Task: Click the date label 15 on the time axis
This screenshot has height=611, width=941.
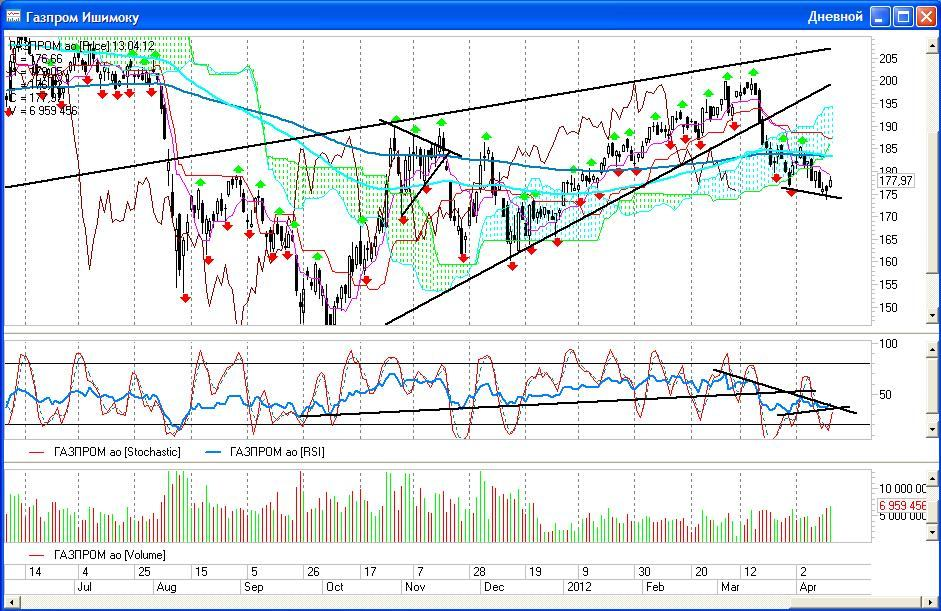Action: [201, 571]
